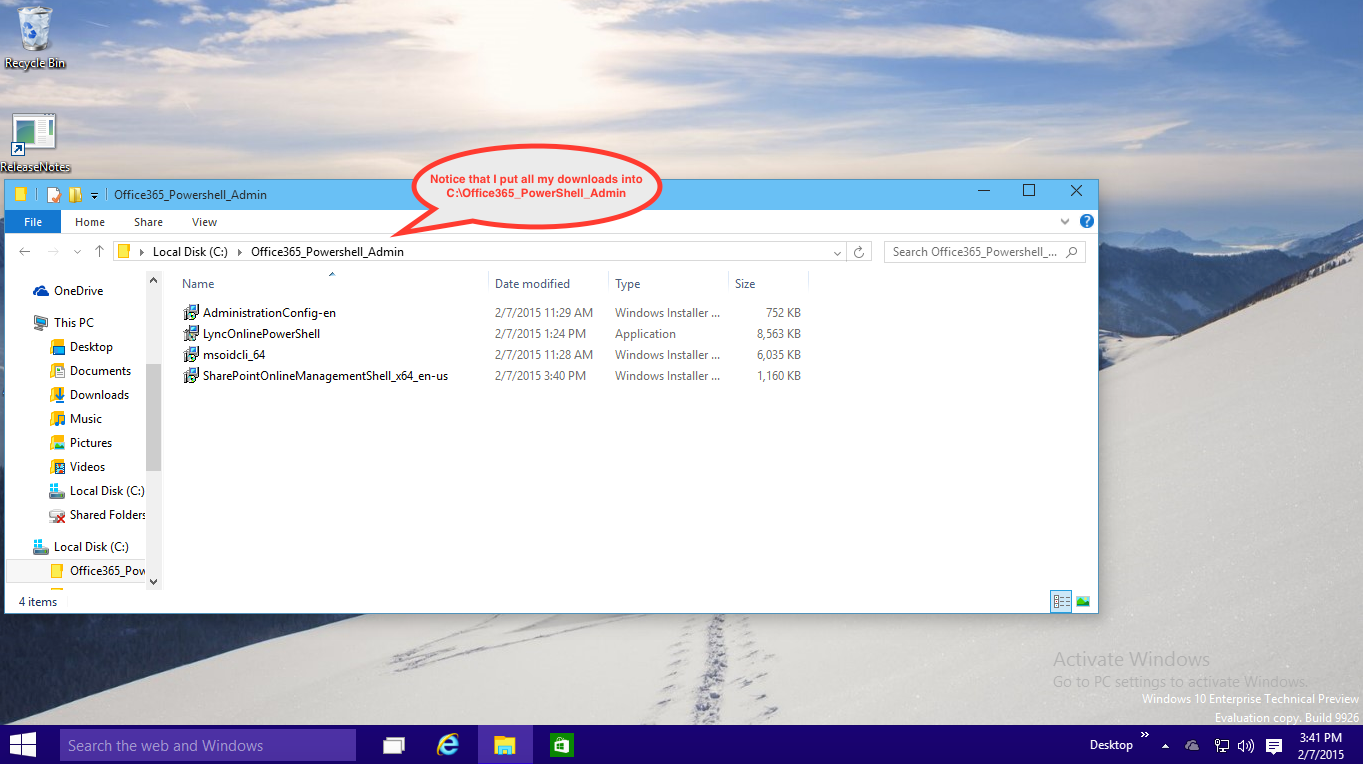This screenshot has height=764, width=1363.
Task: Open Pictures in the navigation pane
Action: pyautogui.click(x=91, y=443)
